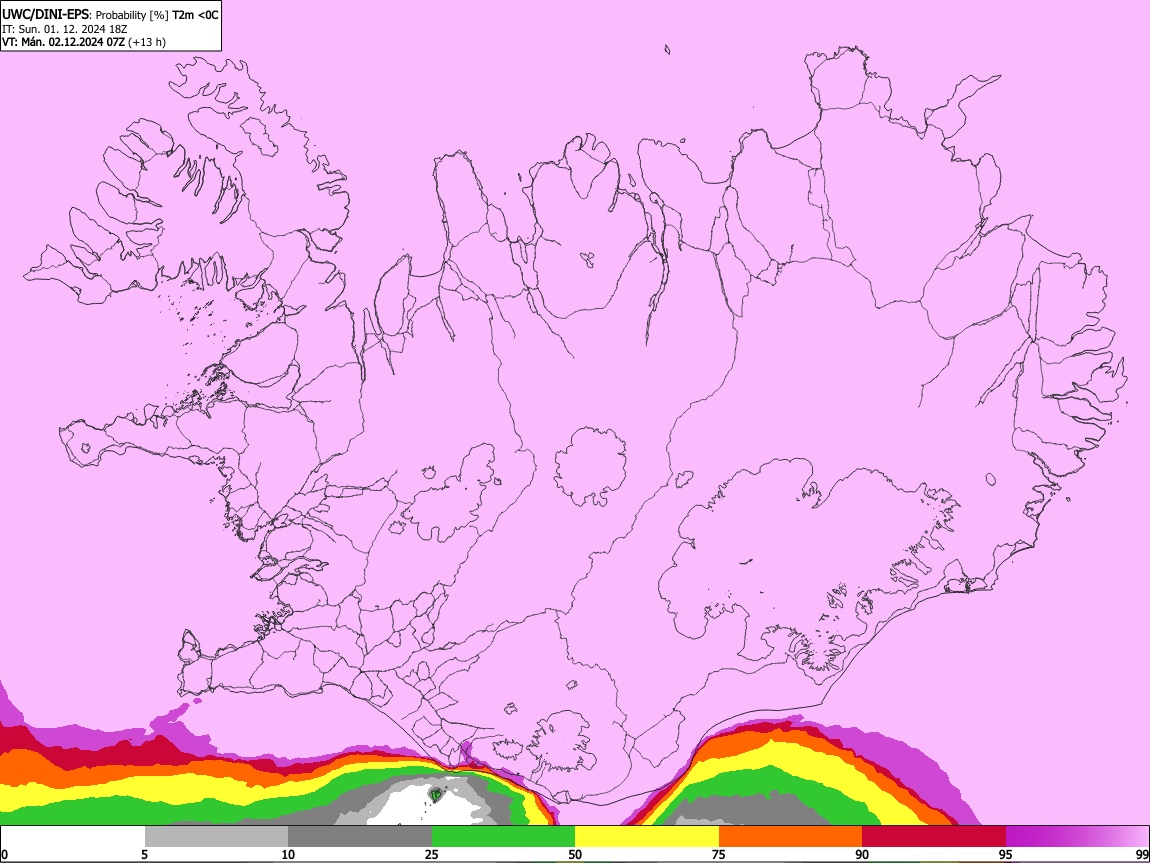1150x863 pixels.
Task: Click the 'Probability [%]' text in header
Action: coord(132,15)
